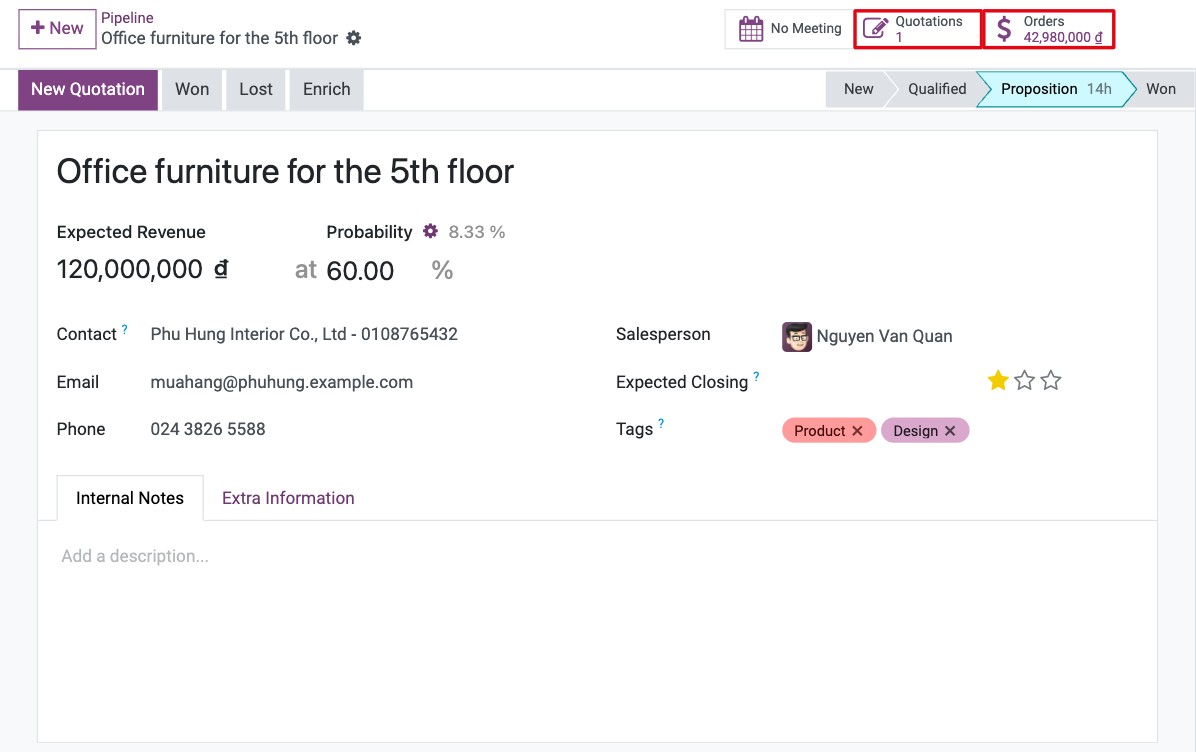Click the probability gear icon
Viewport: 1196px width, 752px height.
click(430, 231)
